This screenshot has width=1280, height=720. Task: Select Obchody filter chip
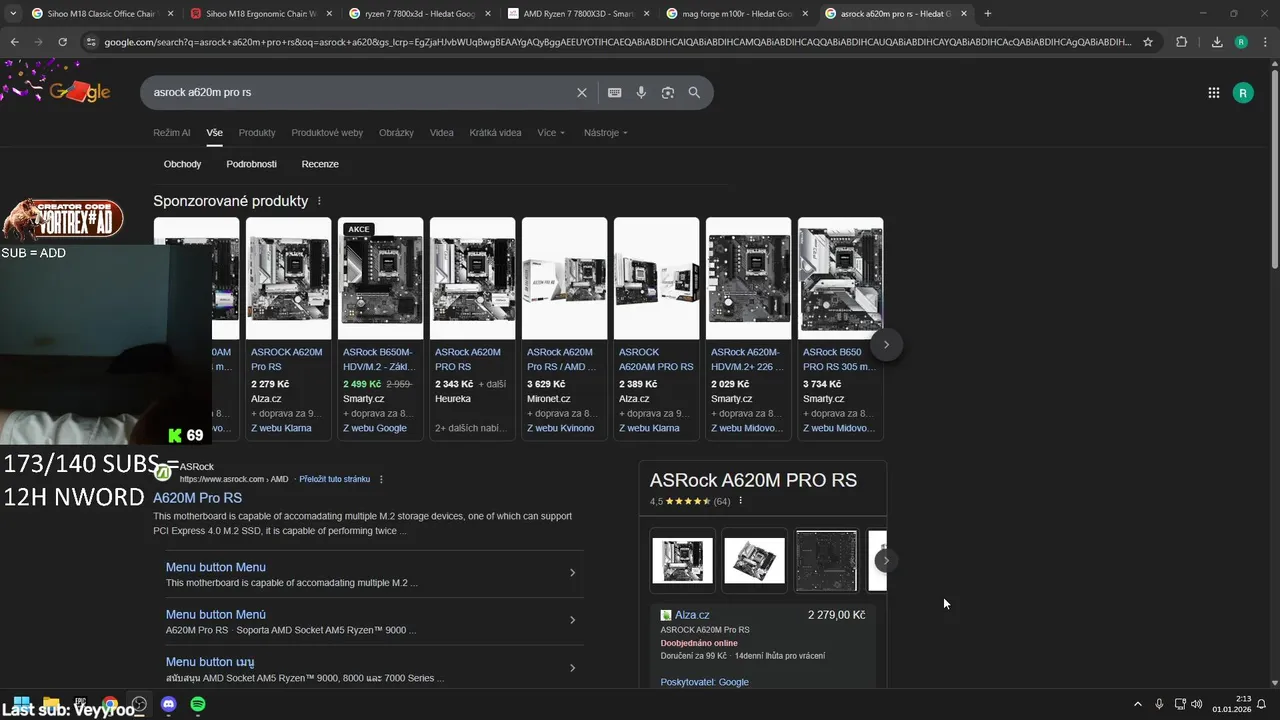(182, 164)
